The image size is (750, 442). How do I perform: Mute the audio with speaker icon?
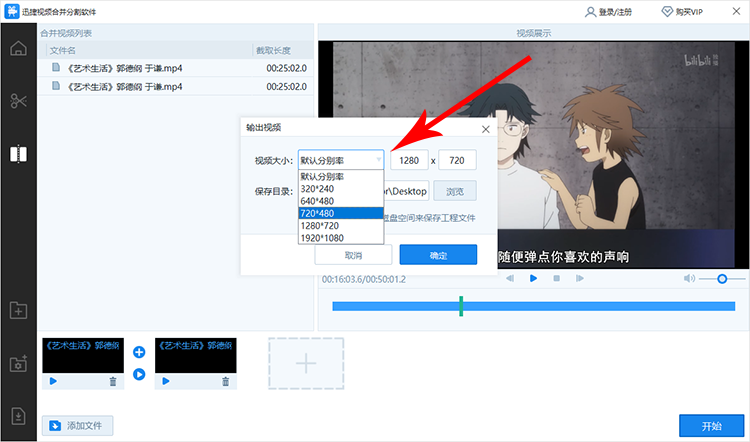689,278
